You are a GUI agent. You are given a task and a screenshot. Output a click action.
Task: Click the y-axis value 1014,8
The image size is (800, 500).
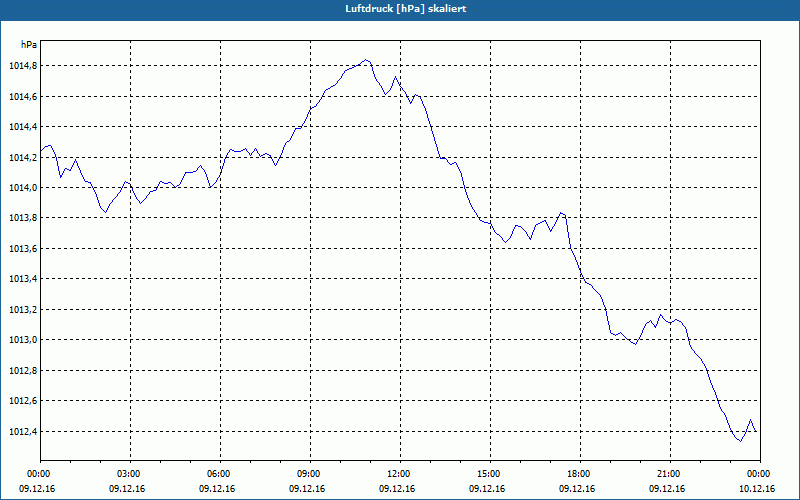(23, 66)
